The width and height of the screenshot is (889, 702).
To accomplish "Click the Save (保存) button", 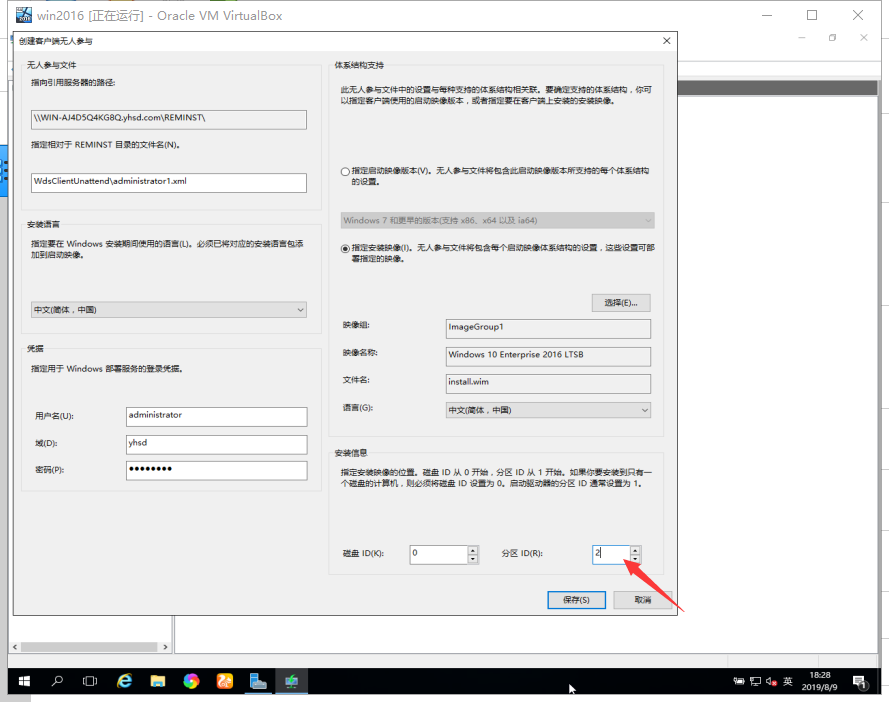I will 577,600.
